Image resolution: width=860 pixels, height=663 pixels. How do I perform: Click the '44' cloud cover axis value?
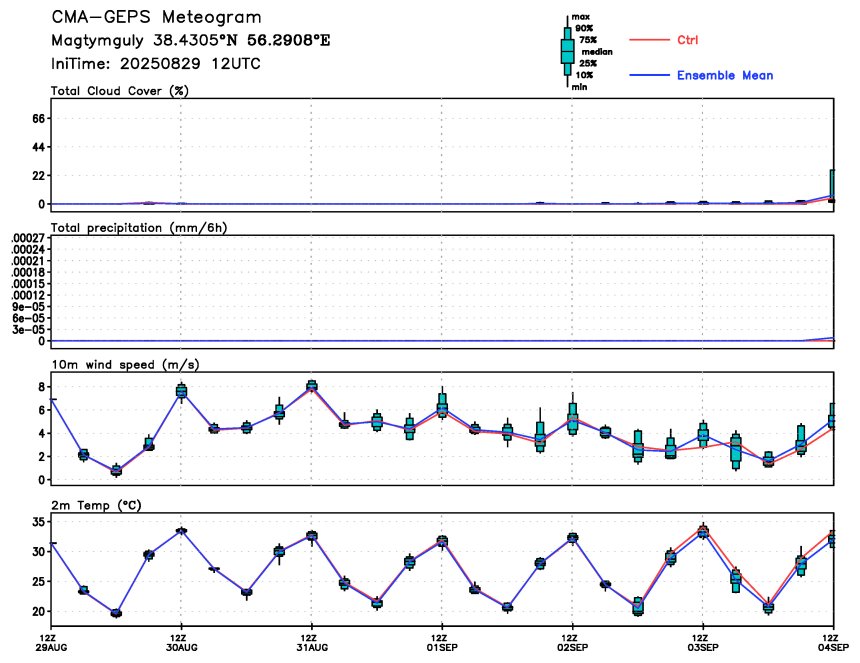coord(38,147)
